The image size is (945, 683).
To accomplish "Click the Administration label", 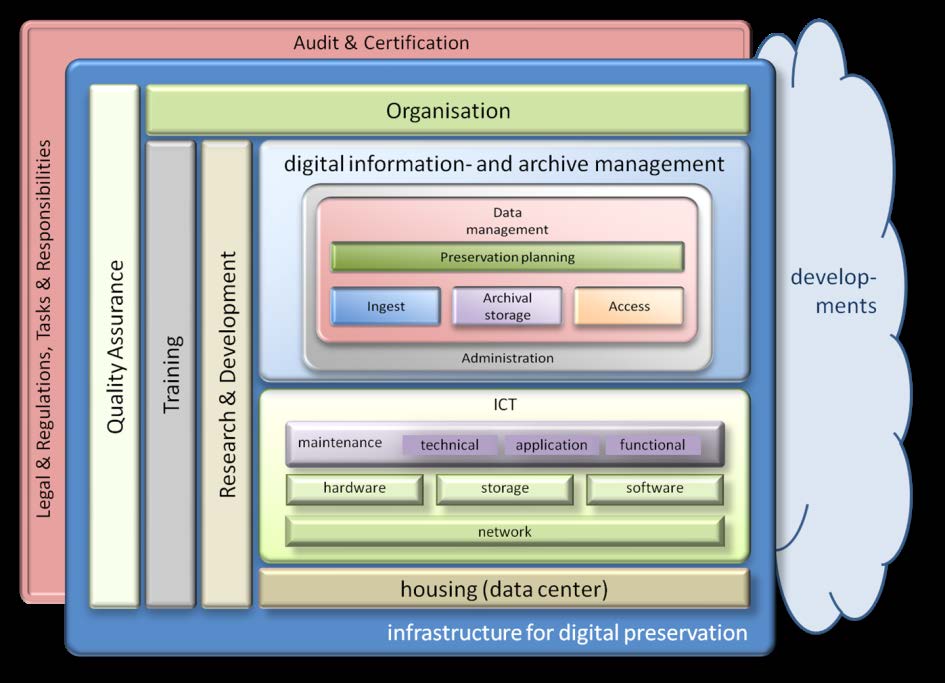I will click(507, 358).
